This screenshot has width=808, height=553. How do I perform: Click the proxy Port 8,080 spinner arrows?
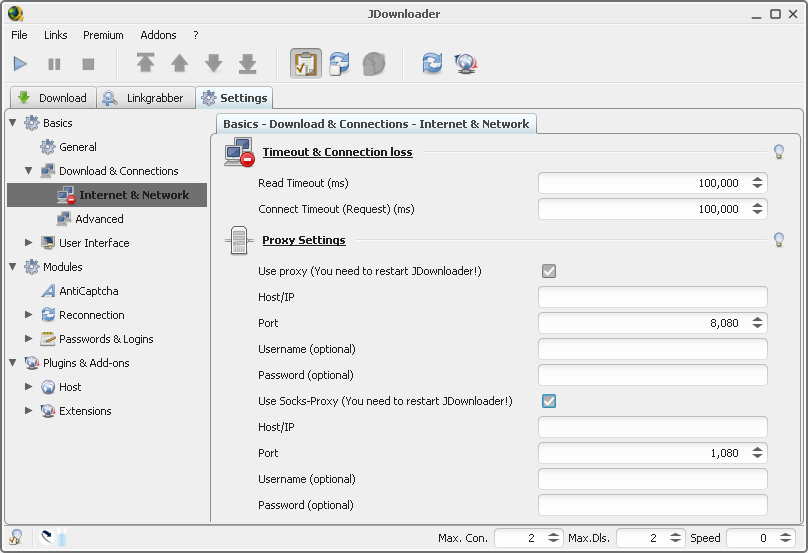(x=757, y=323)
